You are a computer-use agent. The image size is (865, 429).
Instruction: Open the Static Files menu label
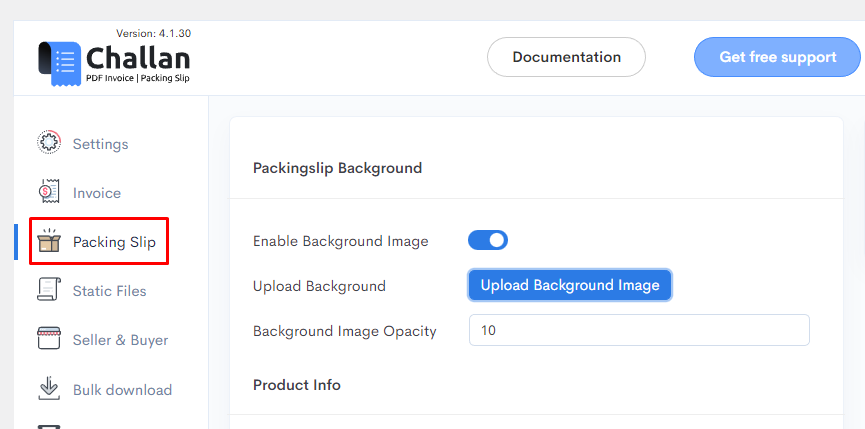[x=109, y=291]
